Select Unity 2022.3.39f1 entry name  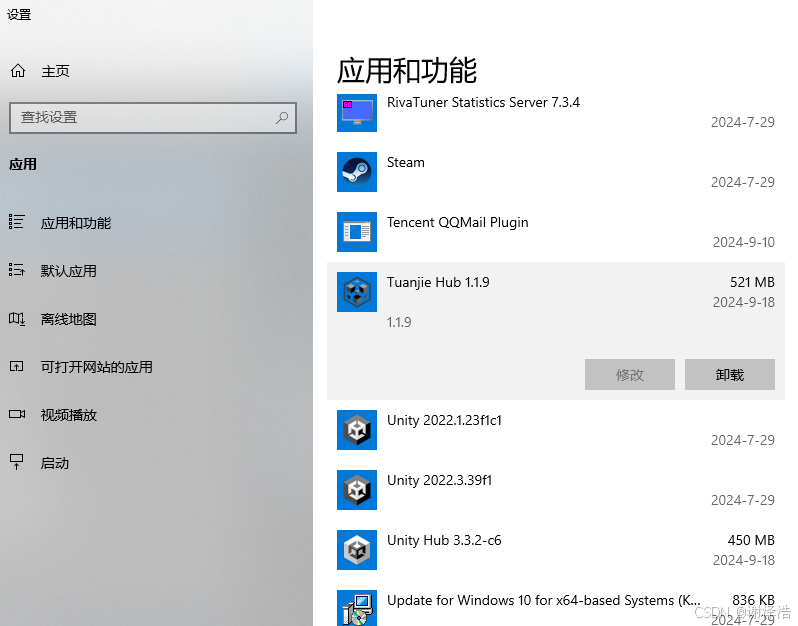point(440,480)
